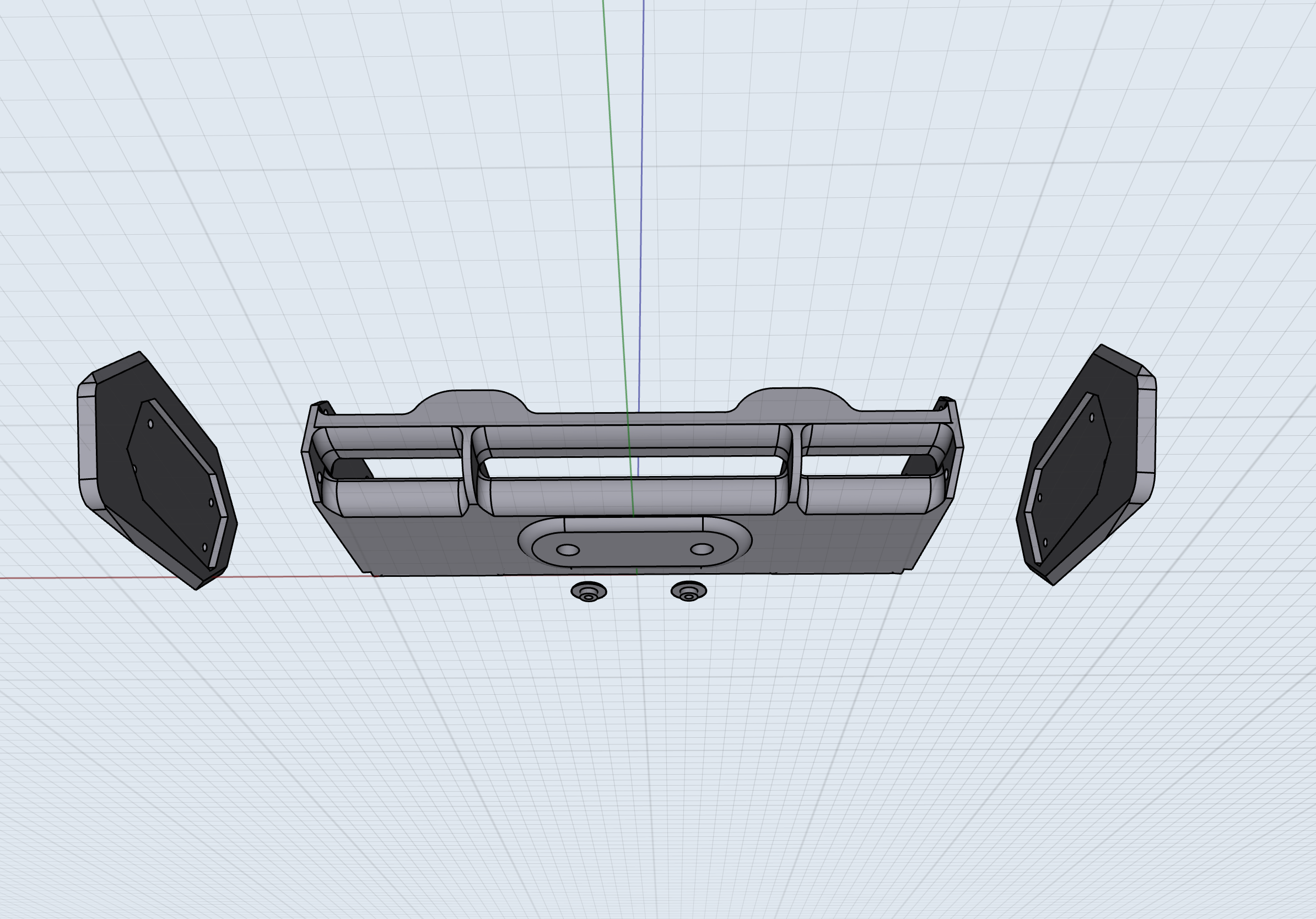This screenshot has height=919, width=1316.
Task: Select the right hole in the oval recess
Action: (702, 549)
